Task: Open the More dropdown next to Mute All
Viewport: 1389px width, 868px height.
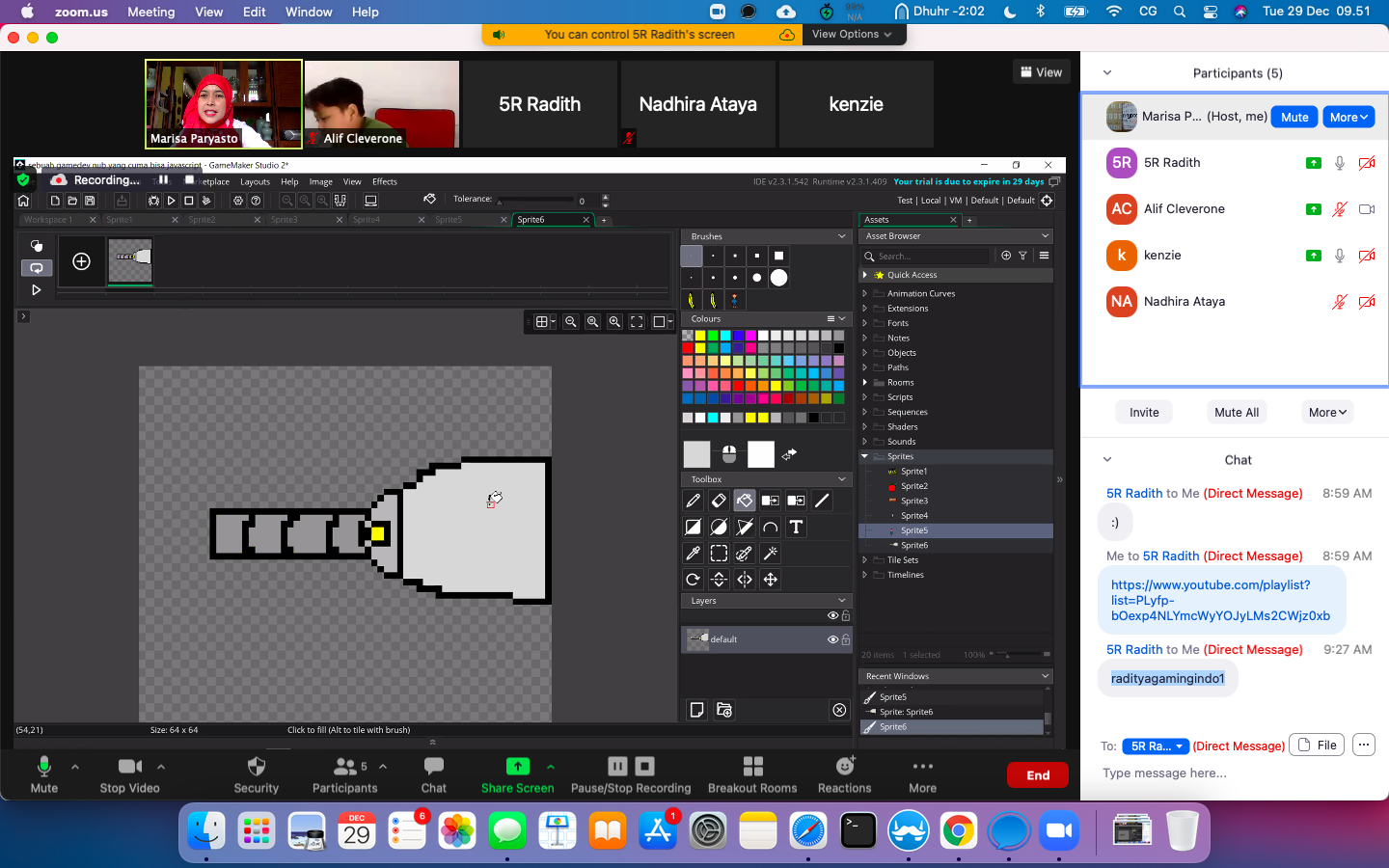Action: coord(1327,412)
